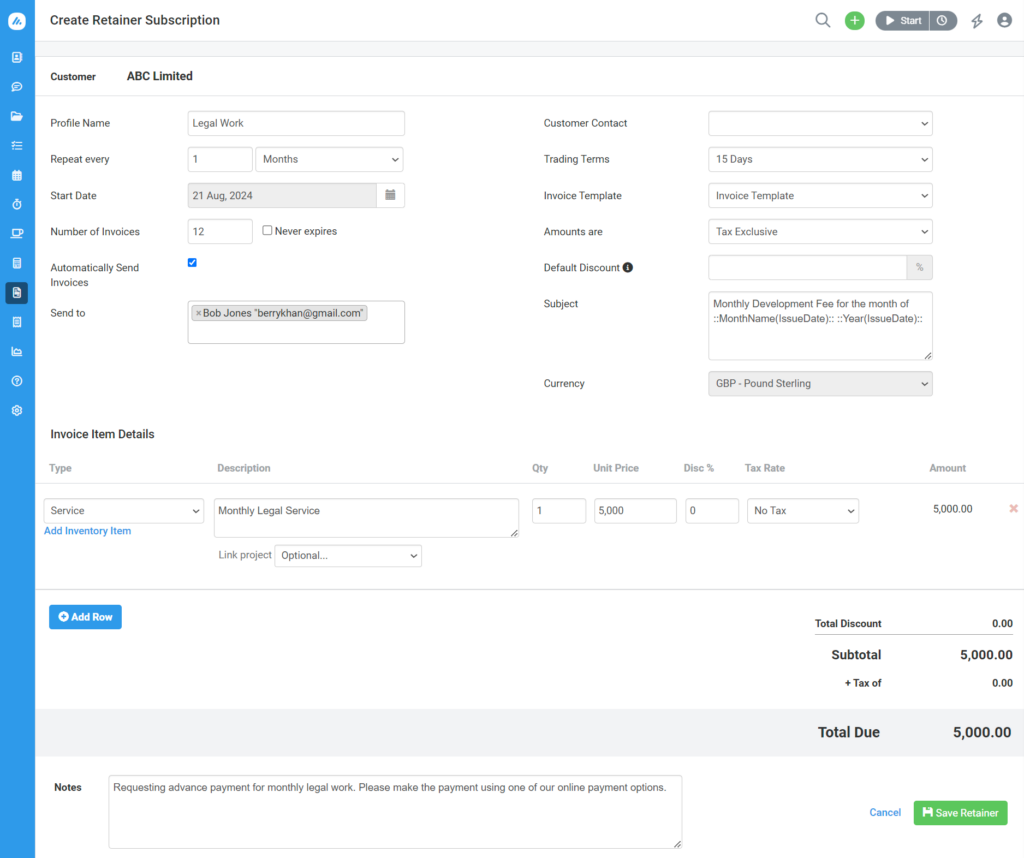Open the user profile avatar icon
The height and width of the screenshot is (858, 1024).
pyautogui.click(x=1004, y=20)
